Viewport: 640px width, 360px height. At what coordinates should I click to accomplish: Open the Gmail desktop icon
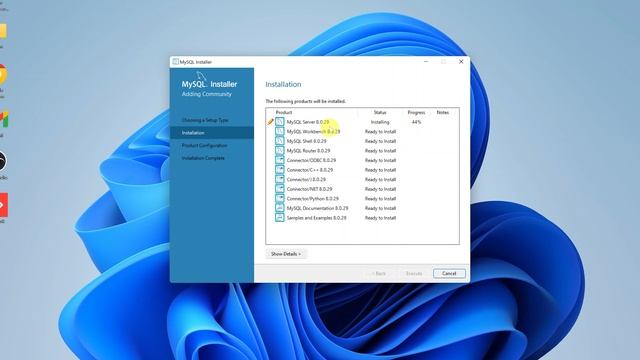click(4, 120)
